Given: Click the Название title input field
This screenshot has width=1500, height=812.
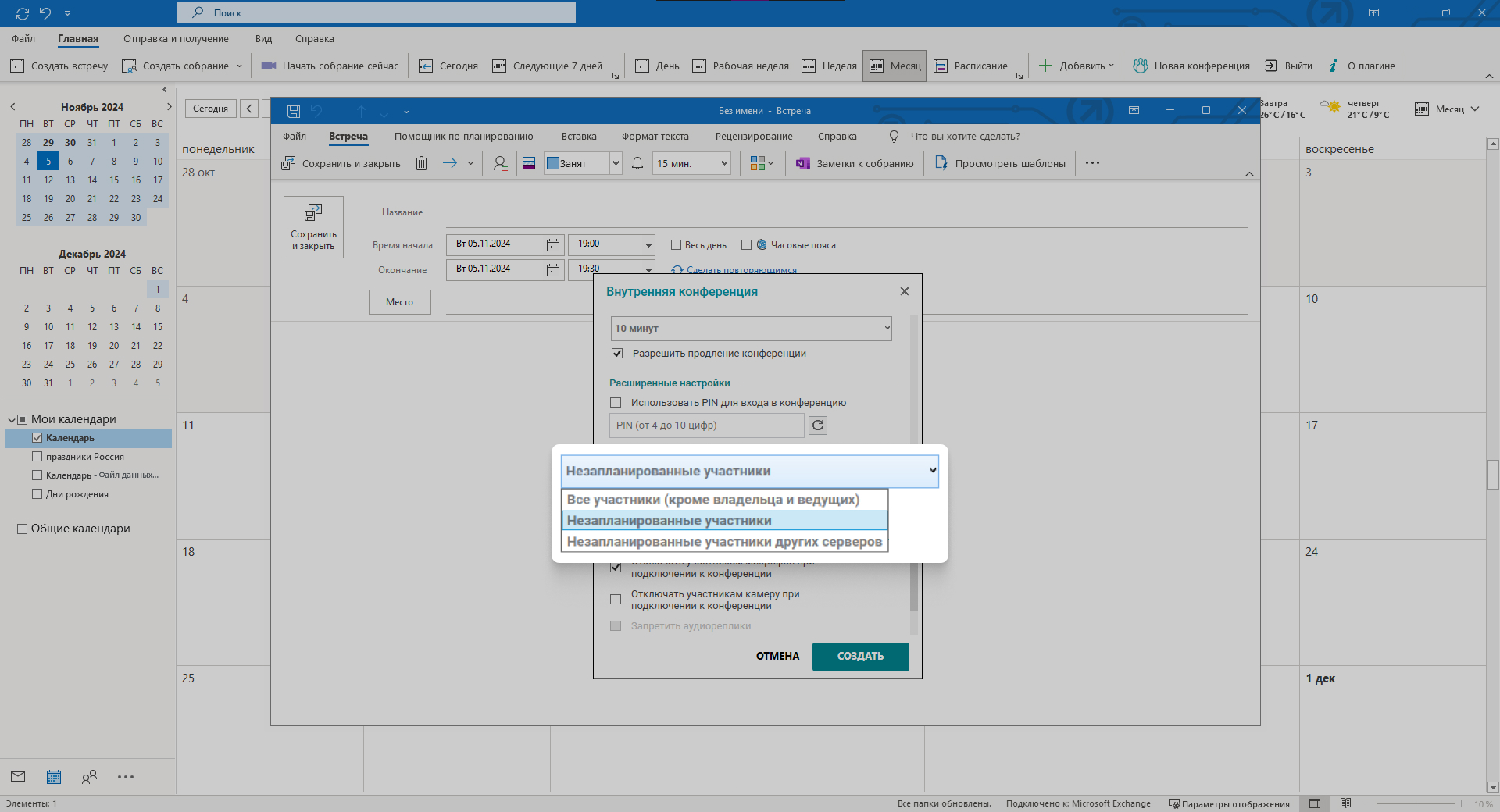Looking at the screenshot, I should 846,213.
